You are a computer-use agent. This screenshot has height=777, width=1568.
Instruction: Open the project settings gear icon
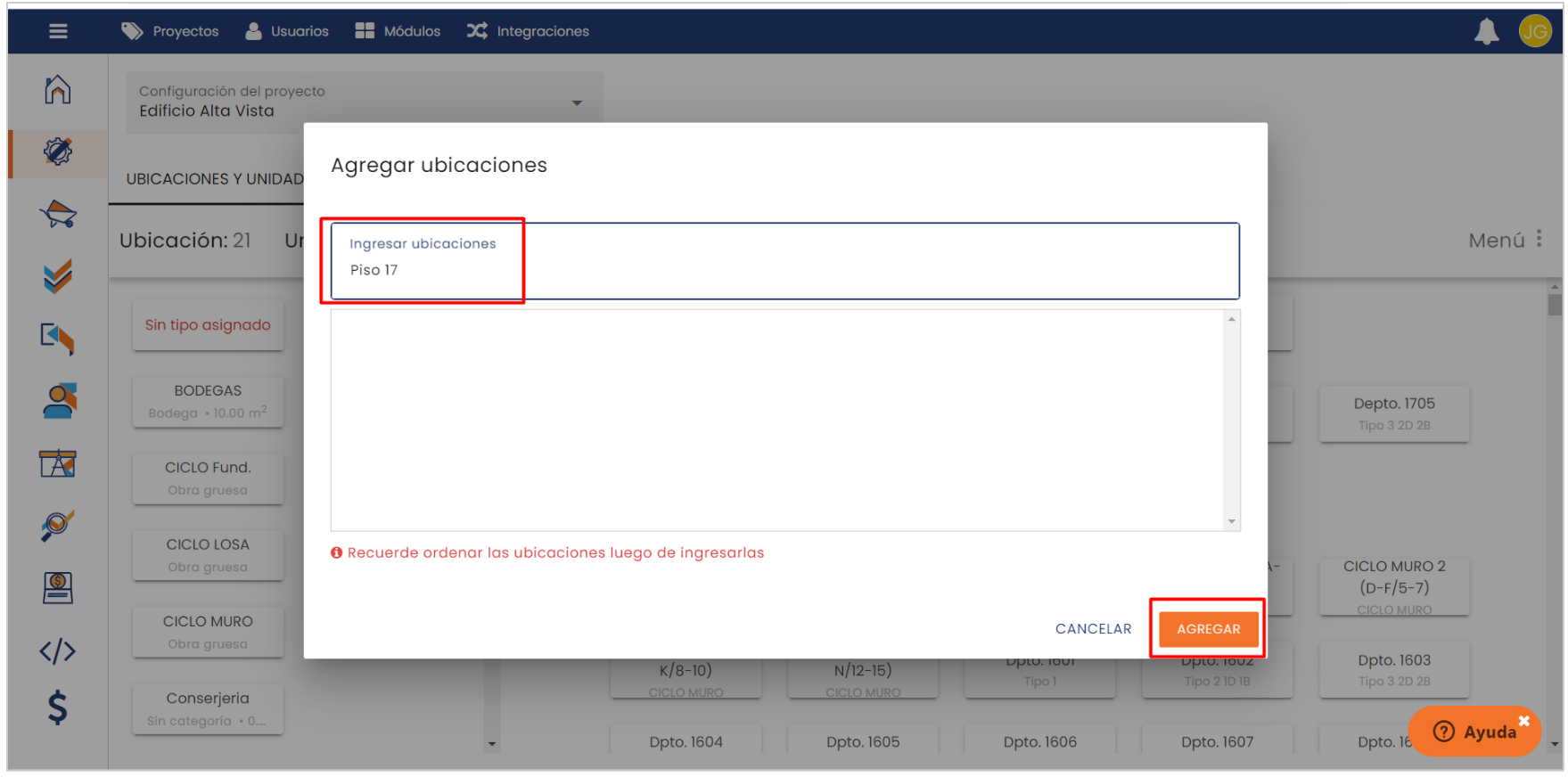tap(58, 151)
